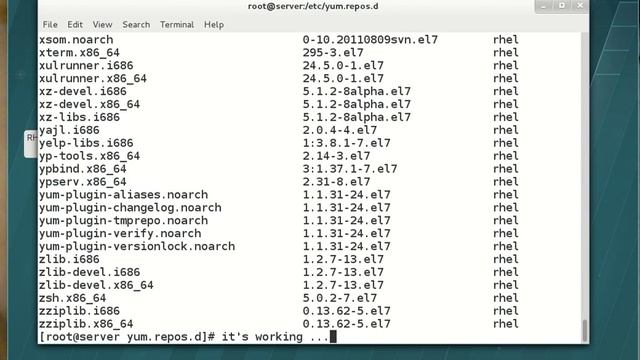This screenshot has width=640, height=360.
Task: Click version 0.13.62-5.el7 of zziplib.x86_64
Action: (347, 324)
